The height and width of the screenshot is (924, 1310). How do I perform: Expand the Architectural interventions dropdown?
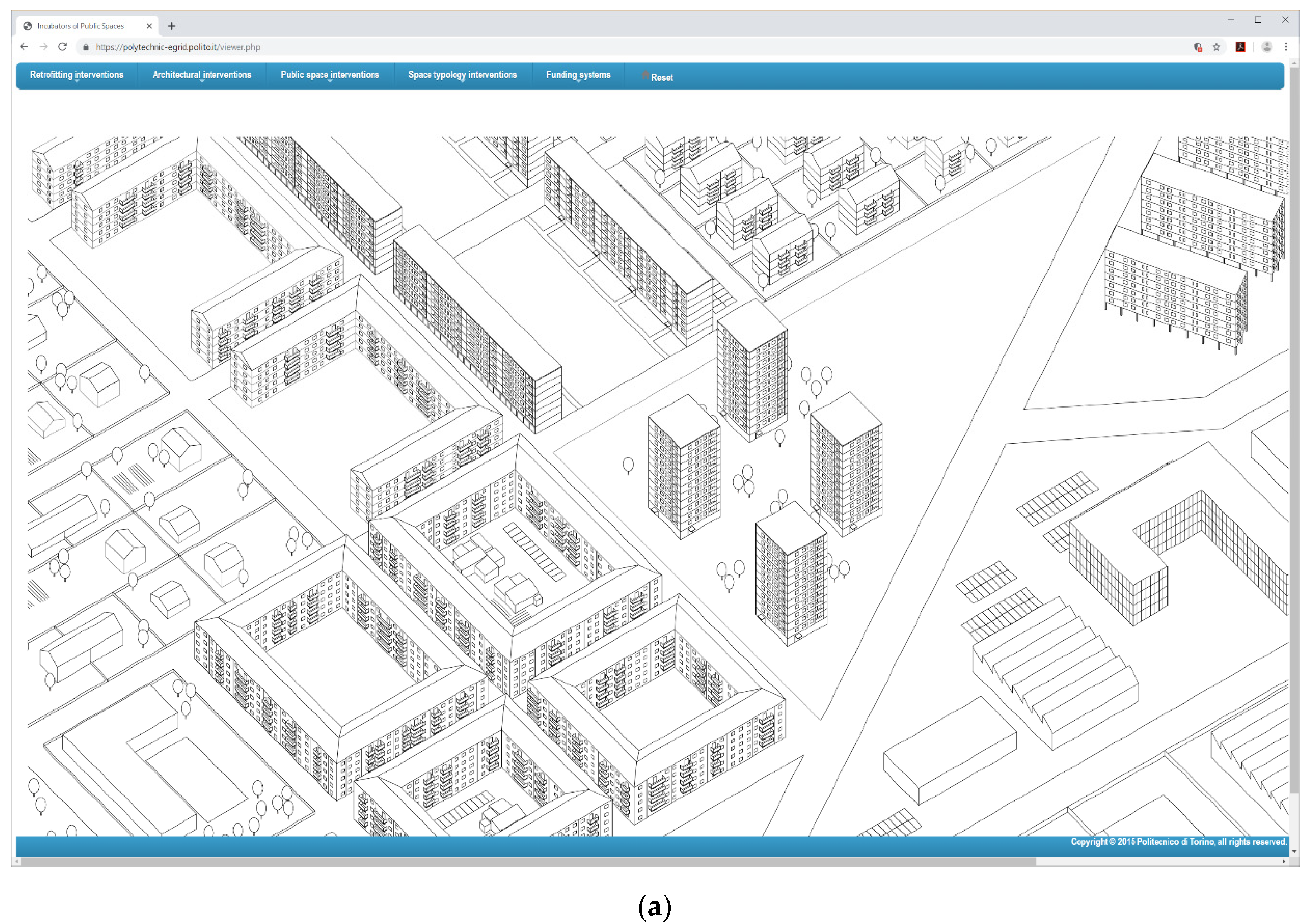pyautogui.click(x=201, y=75)
